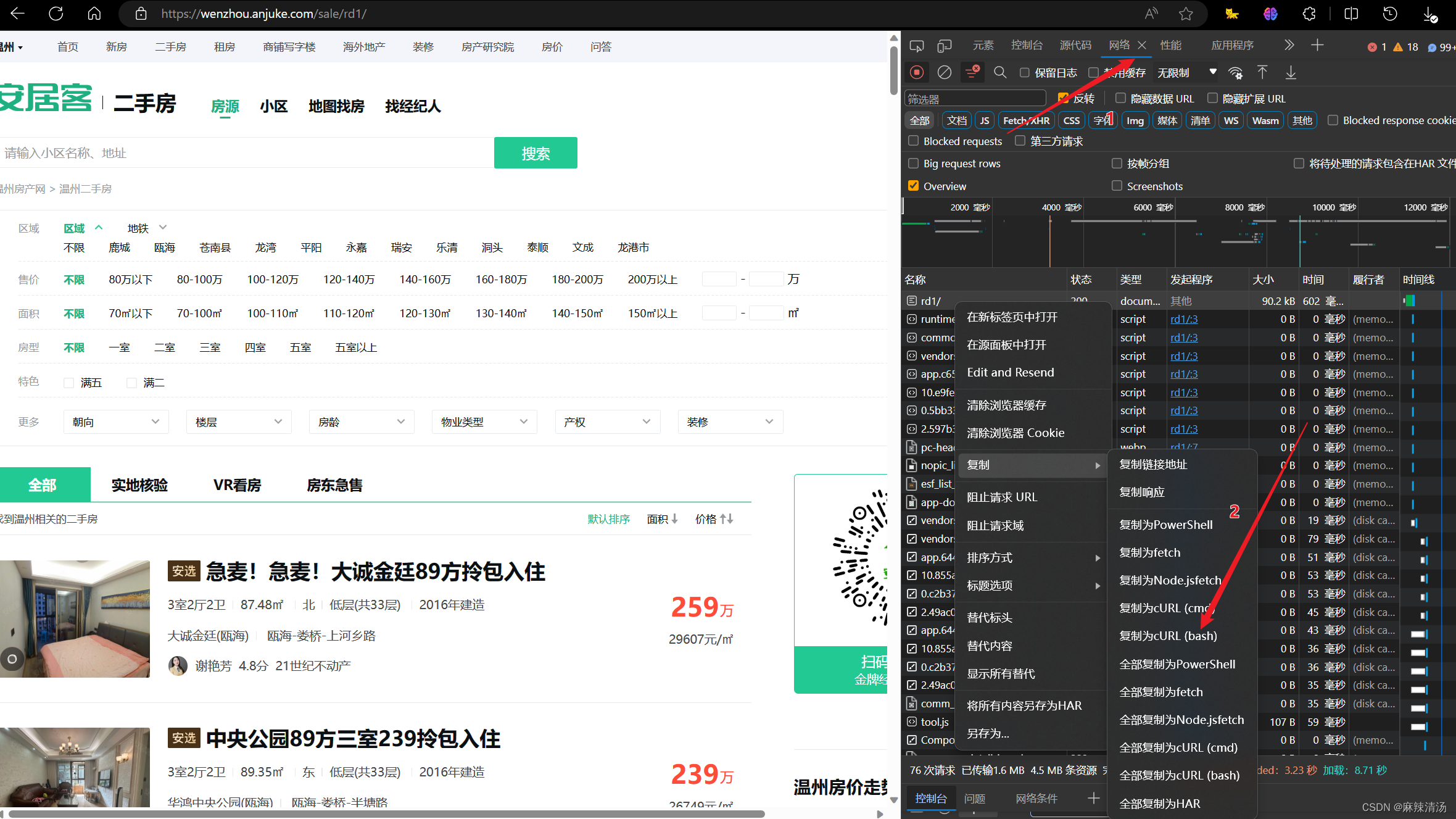Activate the inspect element picker icon
Image resolution: width=1456 pixels, height=819 pixels.
pos(917,46)
